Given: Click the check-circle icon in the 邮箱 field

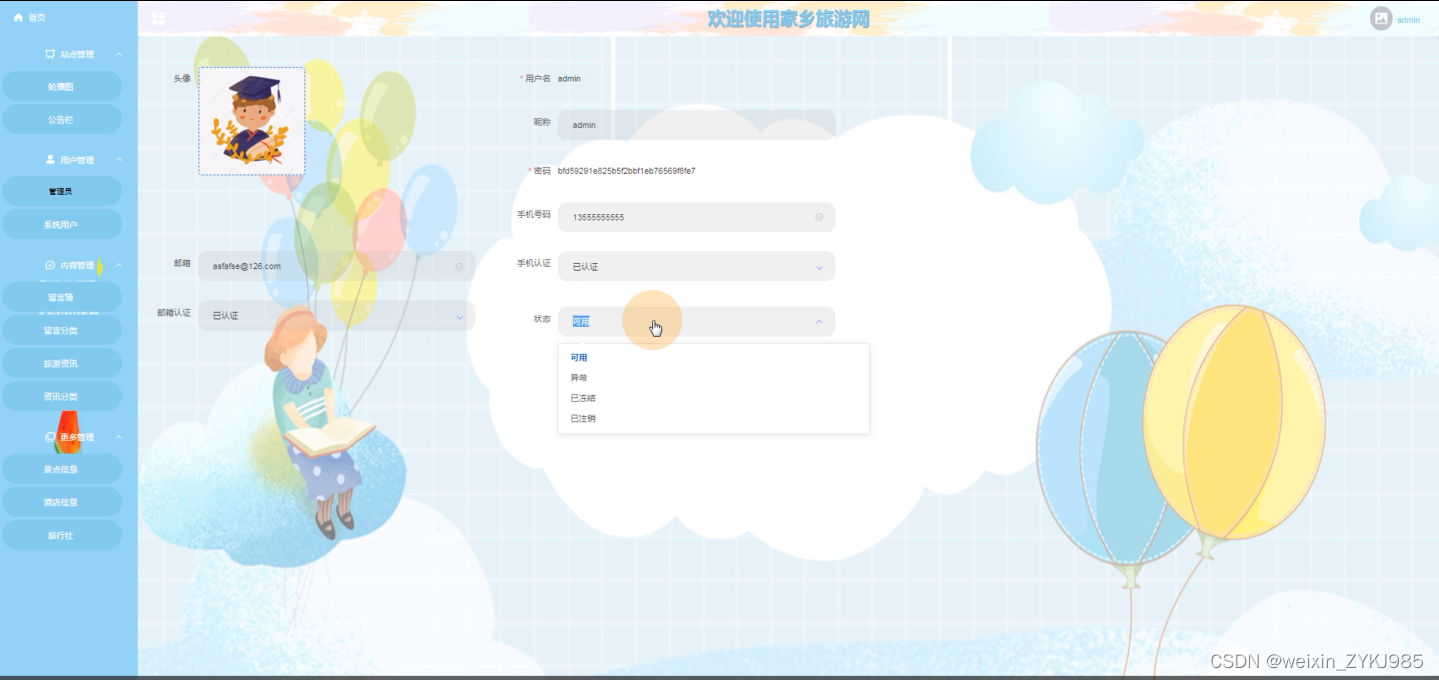Looking at the screenshot, I should 459,266.
